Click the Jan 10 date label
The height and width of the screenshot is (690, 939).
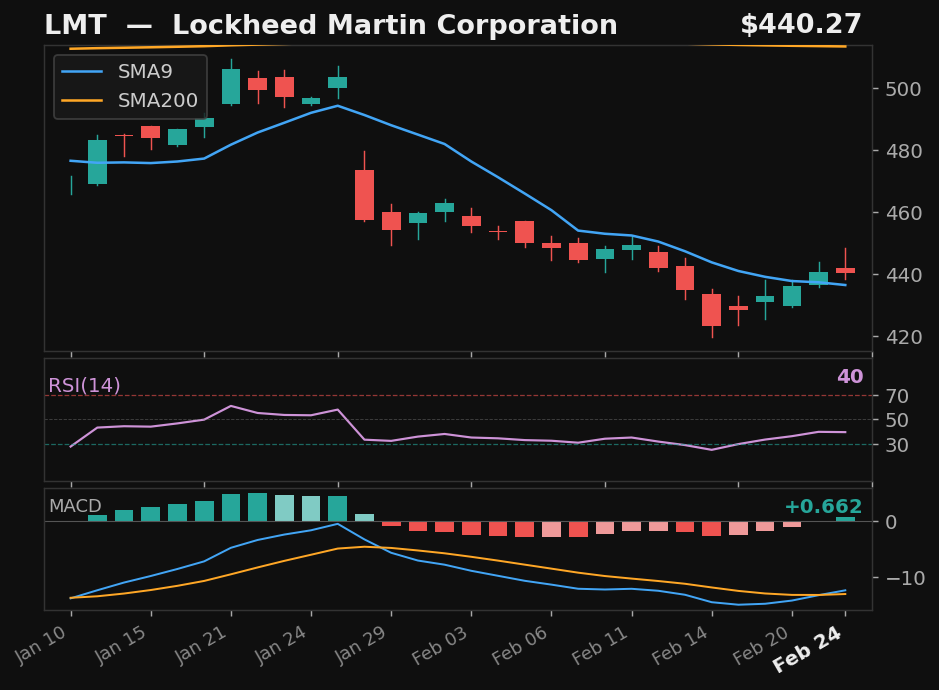coord(41,645)
